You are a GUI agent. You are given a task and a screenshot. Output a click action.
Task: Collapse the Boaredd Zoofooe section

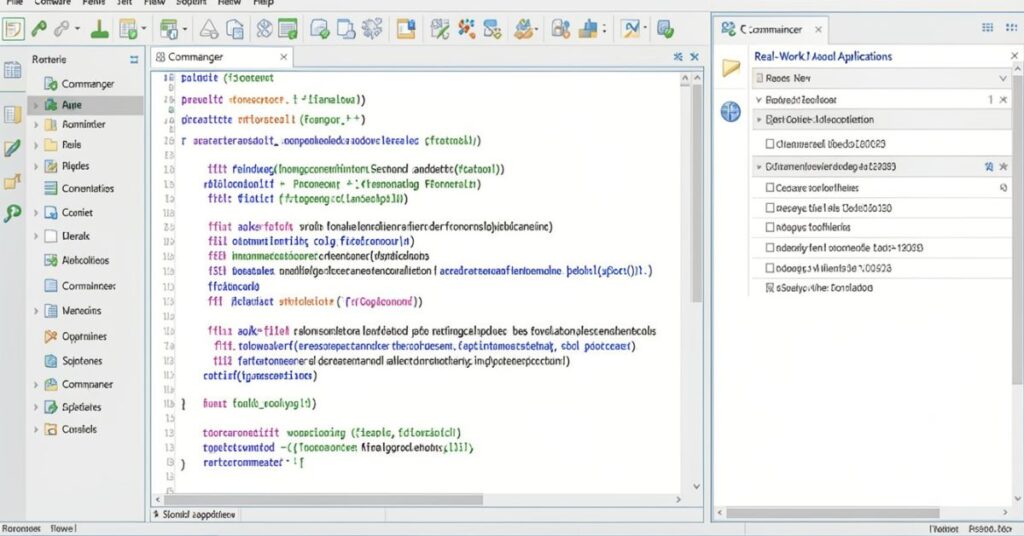pos(759,100)
